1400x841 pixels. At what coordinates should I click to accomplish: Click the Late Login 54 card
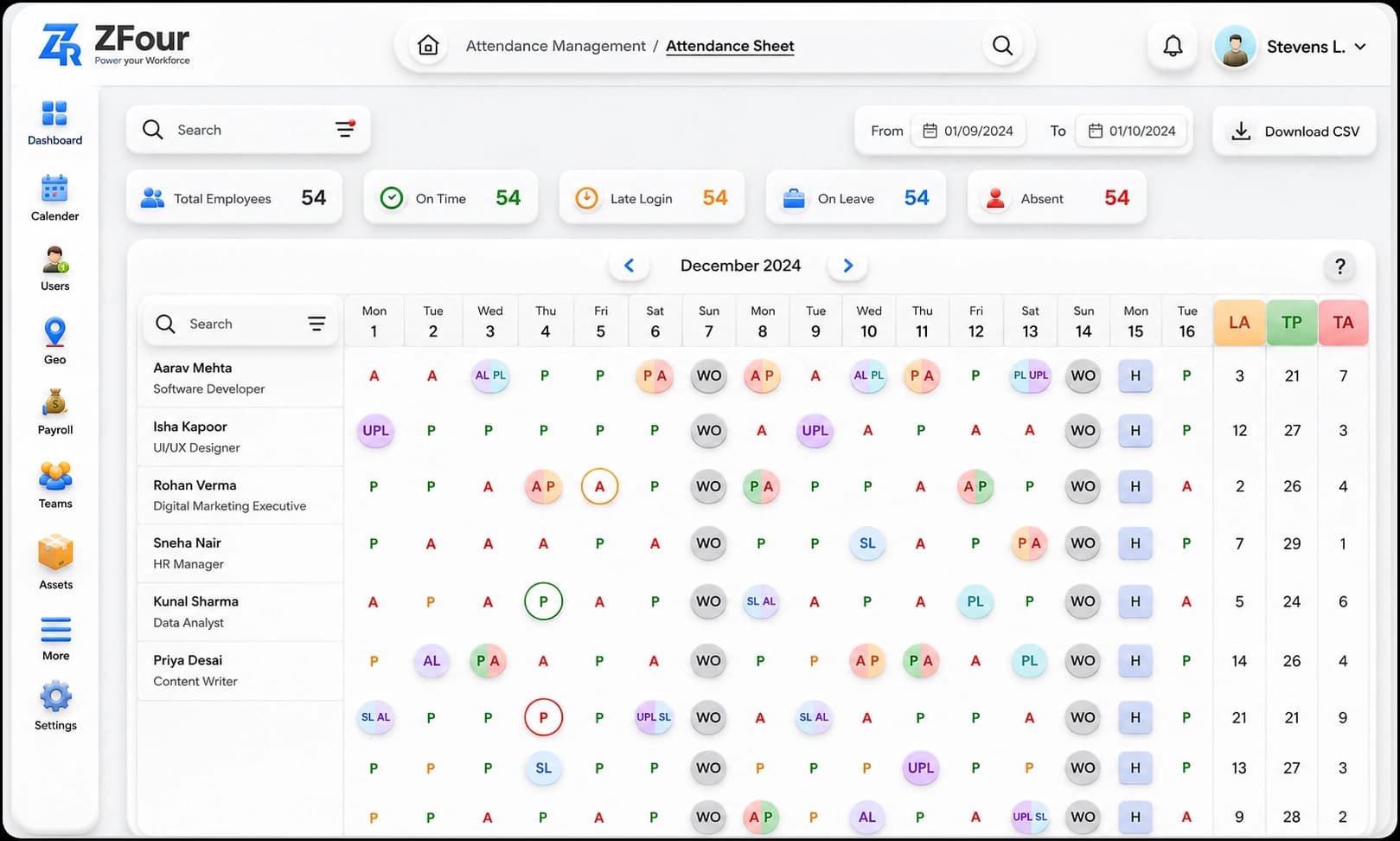[x=652, y=198]
